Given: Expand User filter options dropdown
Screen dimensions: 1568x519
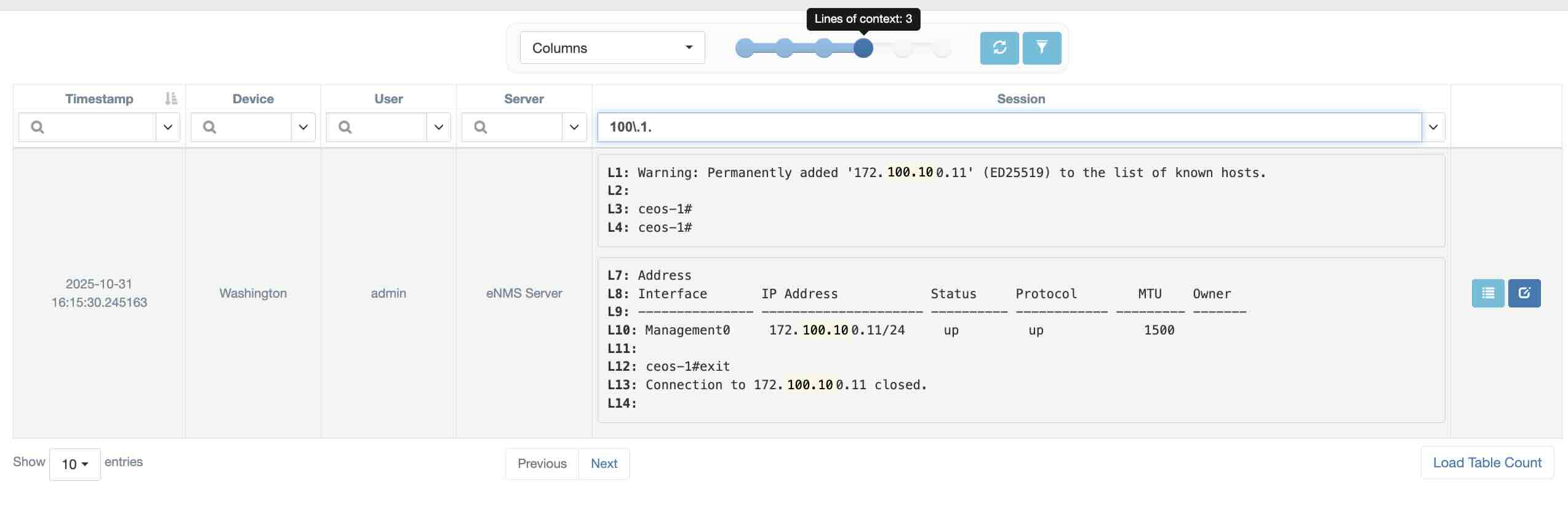Looking at the screenshot, I should pos(439,127).
